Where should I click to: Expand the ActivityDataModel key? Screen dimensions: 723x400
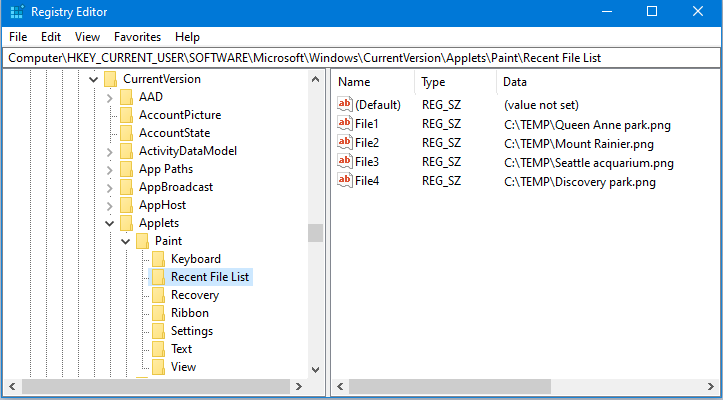[x=109, y=151]
